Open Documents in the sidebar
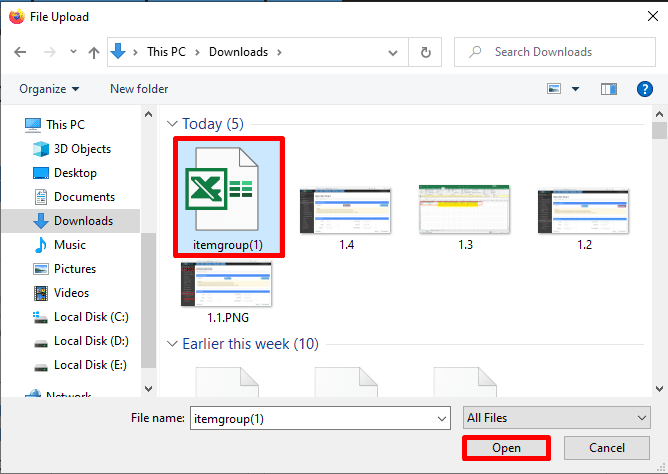The width and height of the screenshot is (668, 474). (x=84, y=197)
